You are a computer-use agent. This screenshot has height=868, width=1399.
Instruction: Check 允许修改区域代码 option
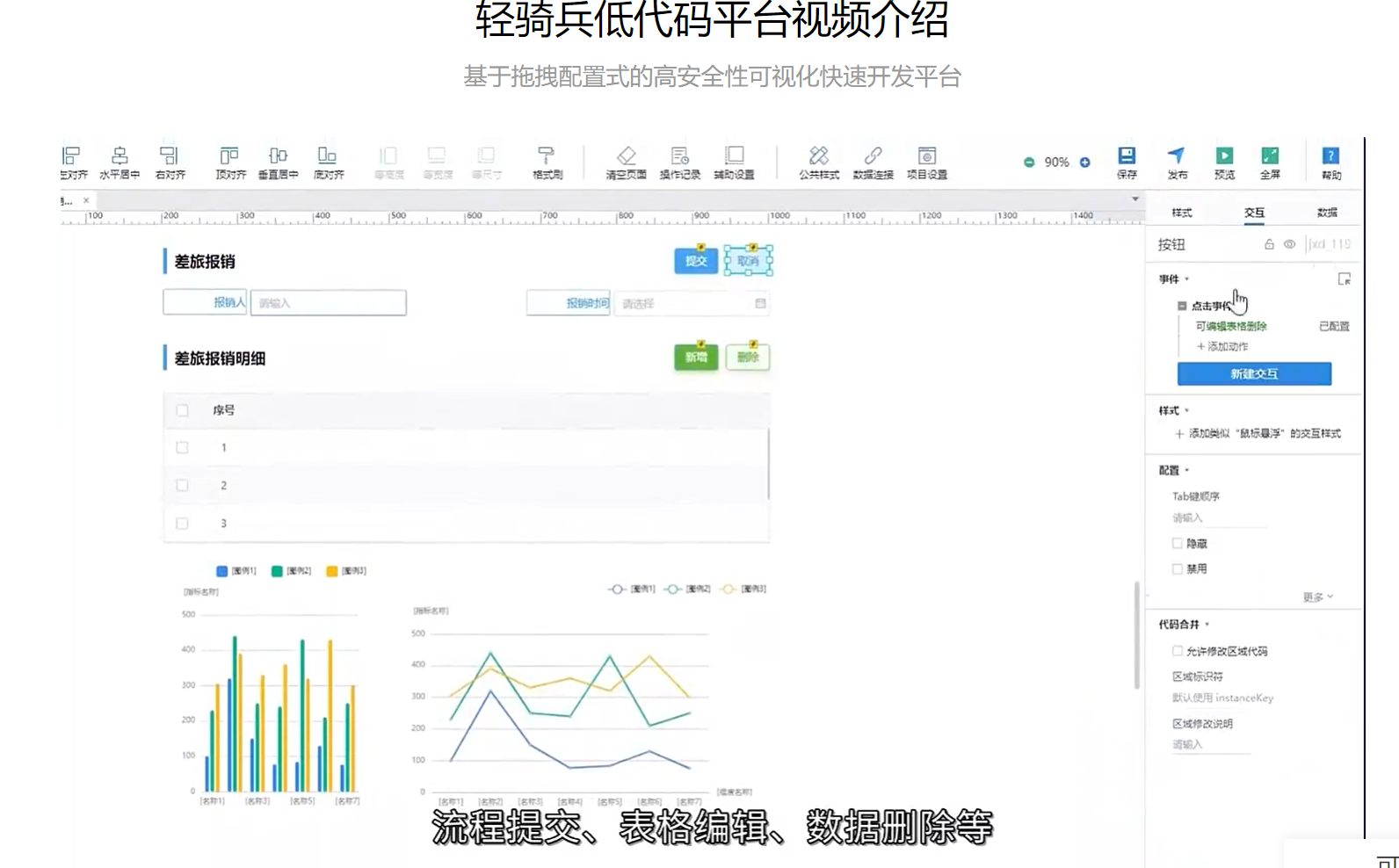pos(1178,651)
